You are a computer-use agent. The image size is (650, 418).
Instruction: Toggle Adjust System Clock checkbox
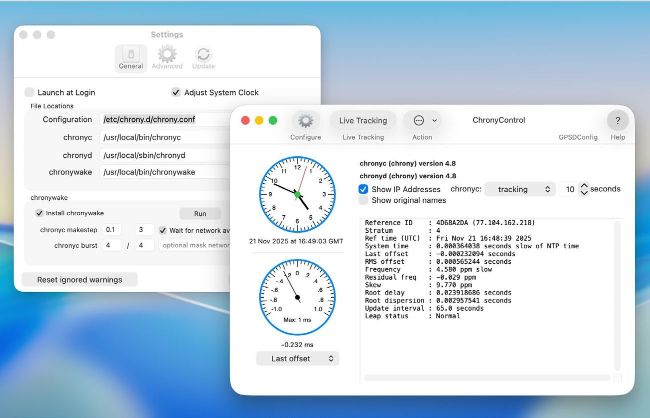coord(176,92)
